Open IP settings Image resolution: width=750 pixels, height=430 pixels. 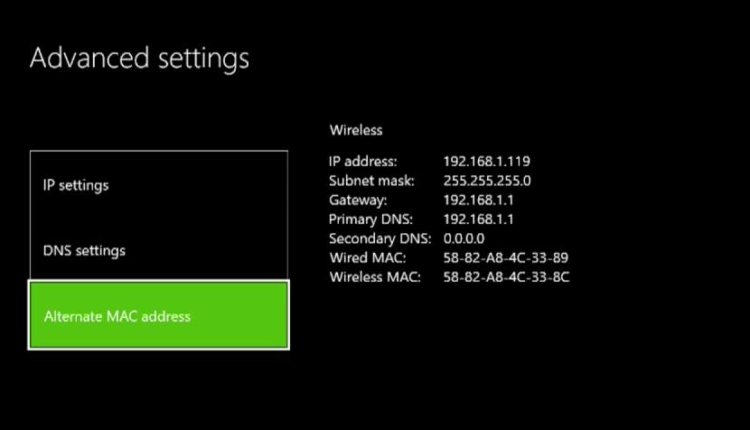click(x=158, y=185)
